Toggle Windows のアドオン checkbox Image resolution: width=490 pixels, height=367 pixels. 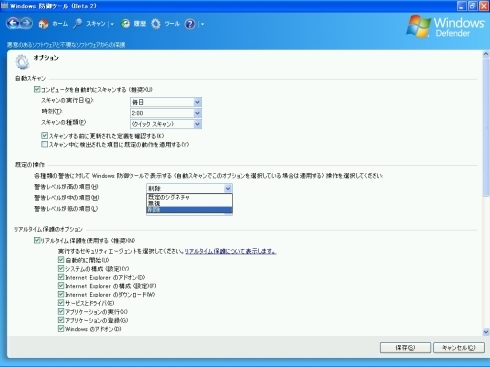(61, 329)
